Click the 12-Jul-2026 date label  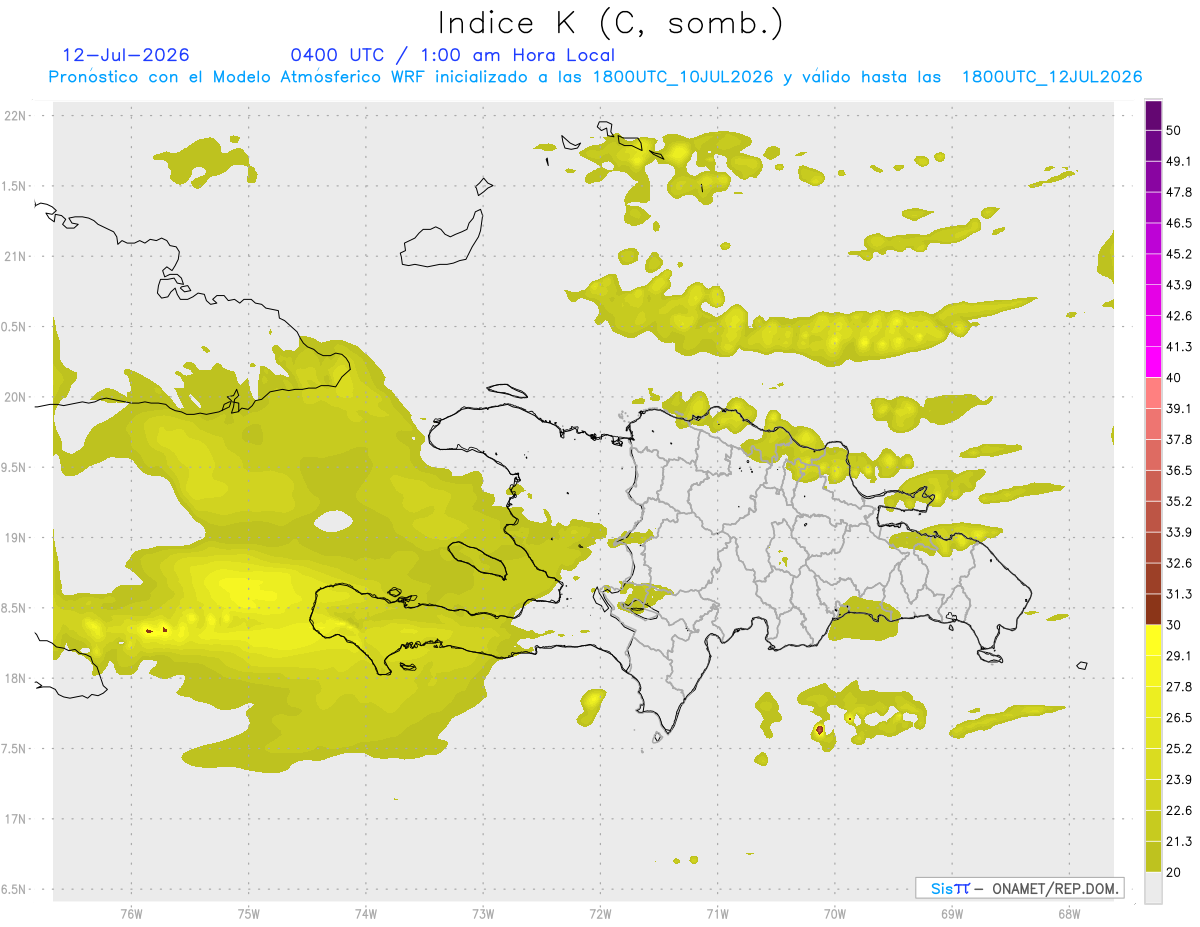click(x=126, y=55)
